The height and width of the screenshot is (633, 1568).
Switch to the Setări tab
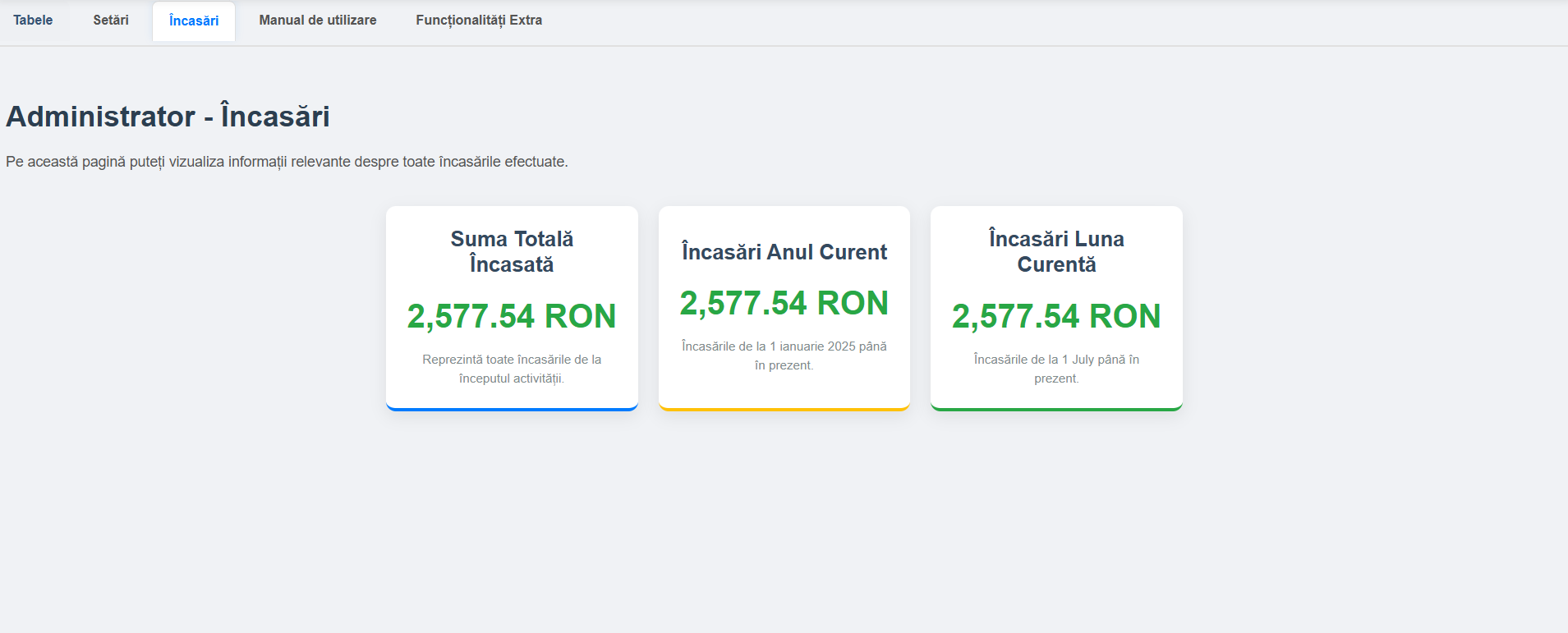[x=111, y=21]
